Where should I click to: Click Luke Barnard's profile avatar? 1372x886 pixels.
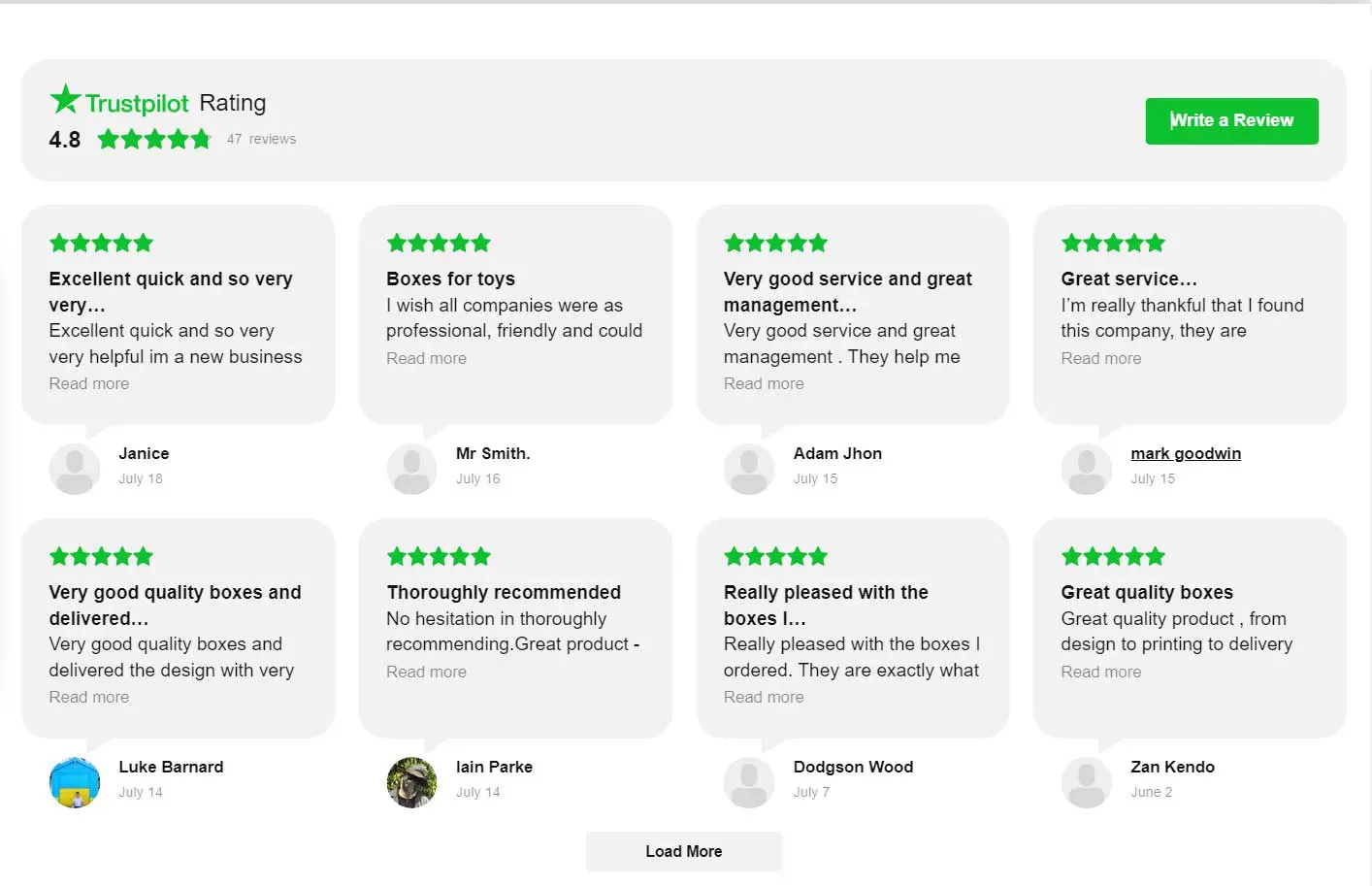coord(75,782)
